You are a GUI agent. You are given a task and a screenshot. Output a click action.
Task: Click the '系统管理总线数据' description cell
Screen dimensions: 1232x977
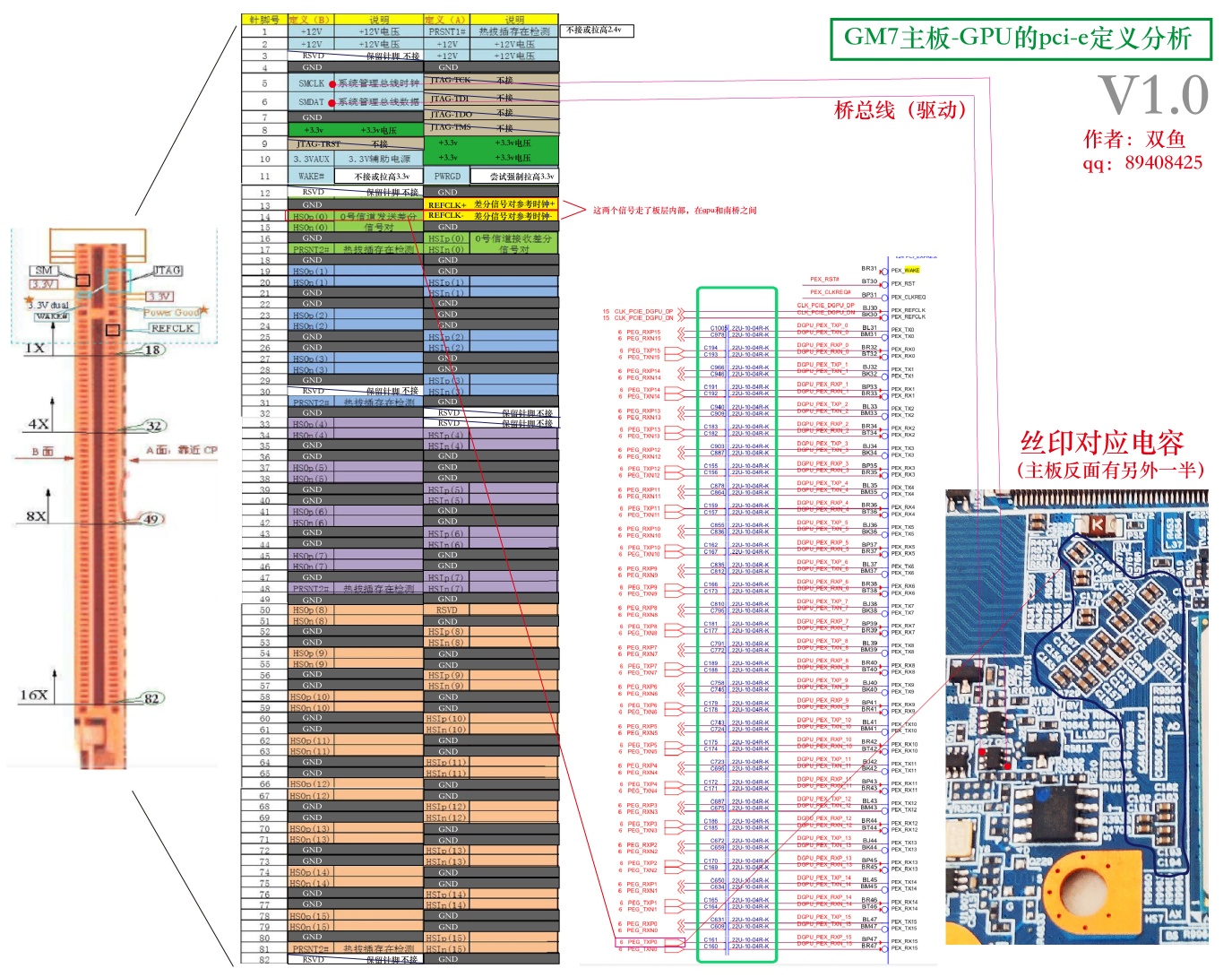coord(378,102)
